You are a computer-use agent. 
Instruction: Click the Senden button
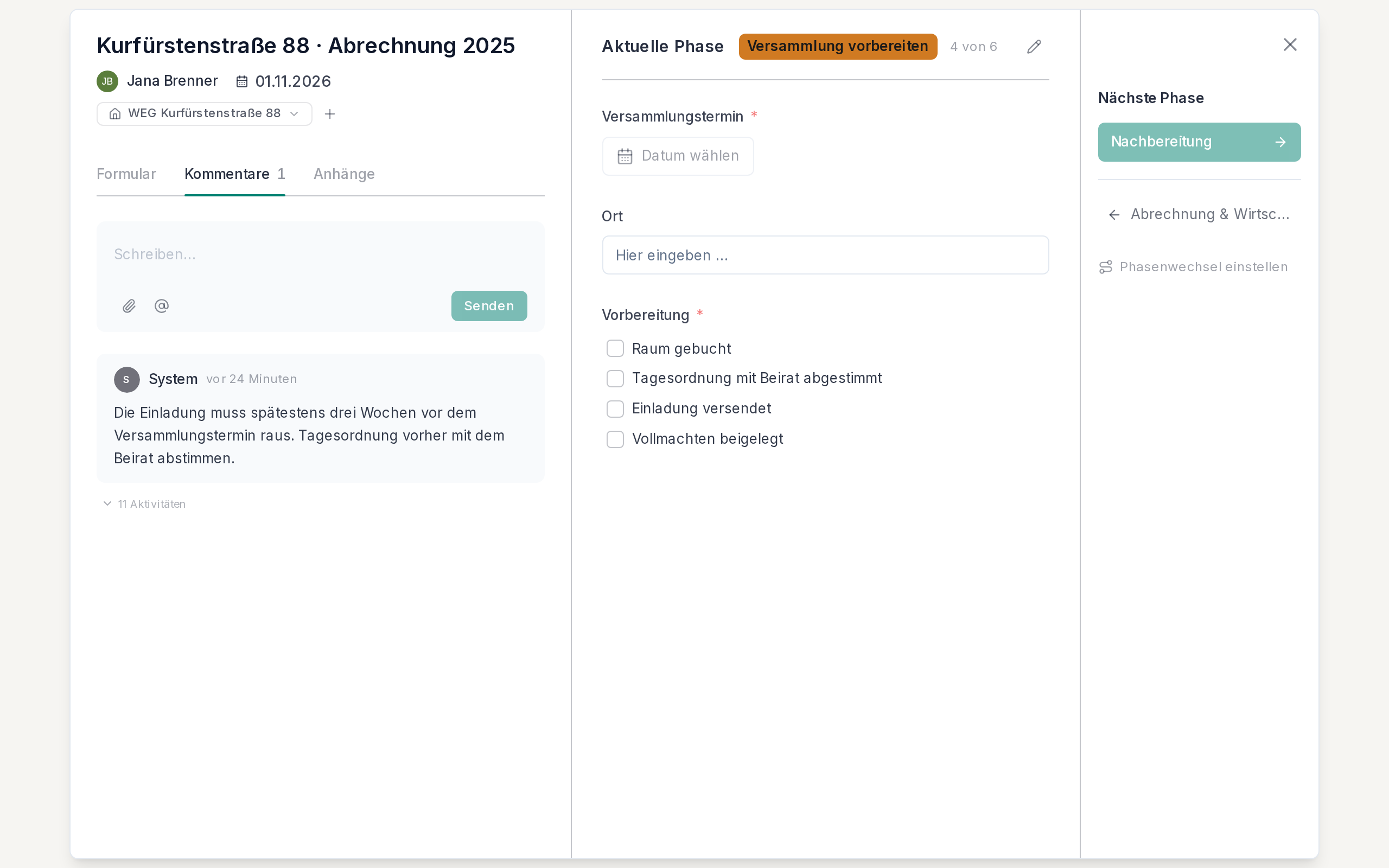[489, 306]
